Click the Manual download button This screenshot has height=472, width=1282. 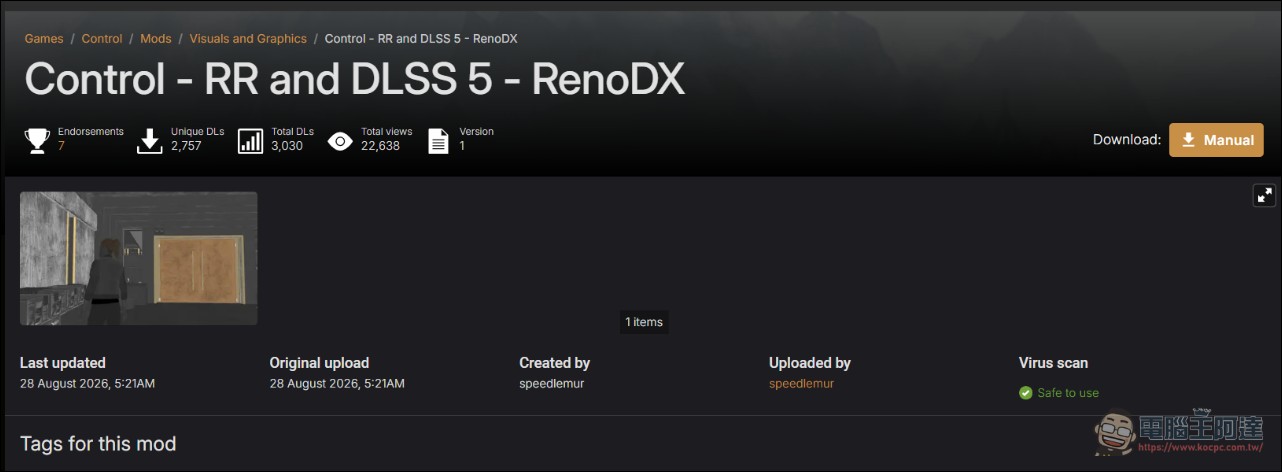click(x=1216, y=140)
